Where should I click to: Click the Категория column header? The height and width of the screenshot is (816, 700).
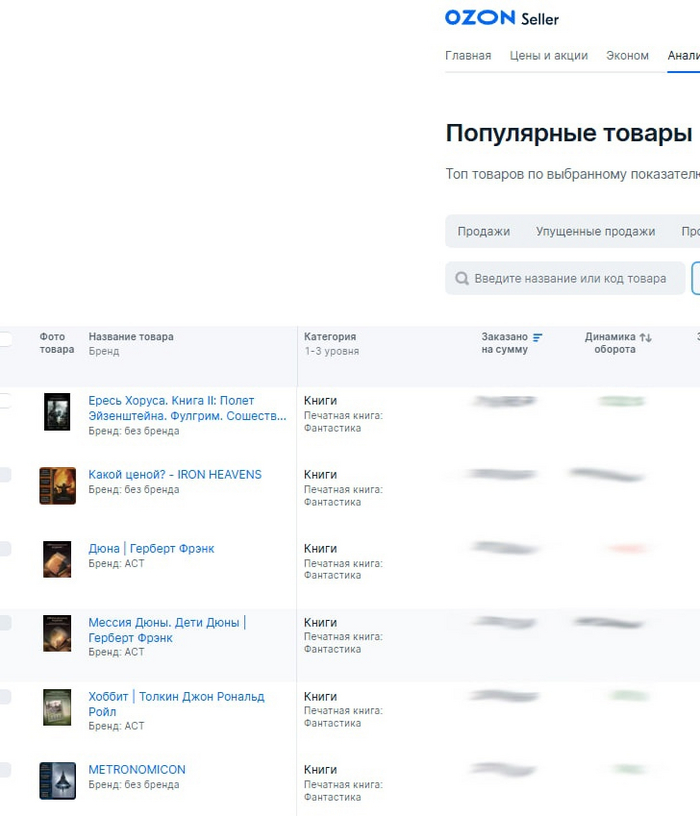pyautogui.click(x=330, y=337)
